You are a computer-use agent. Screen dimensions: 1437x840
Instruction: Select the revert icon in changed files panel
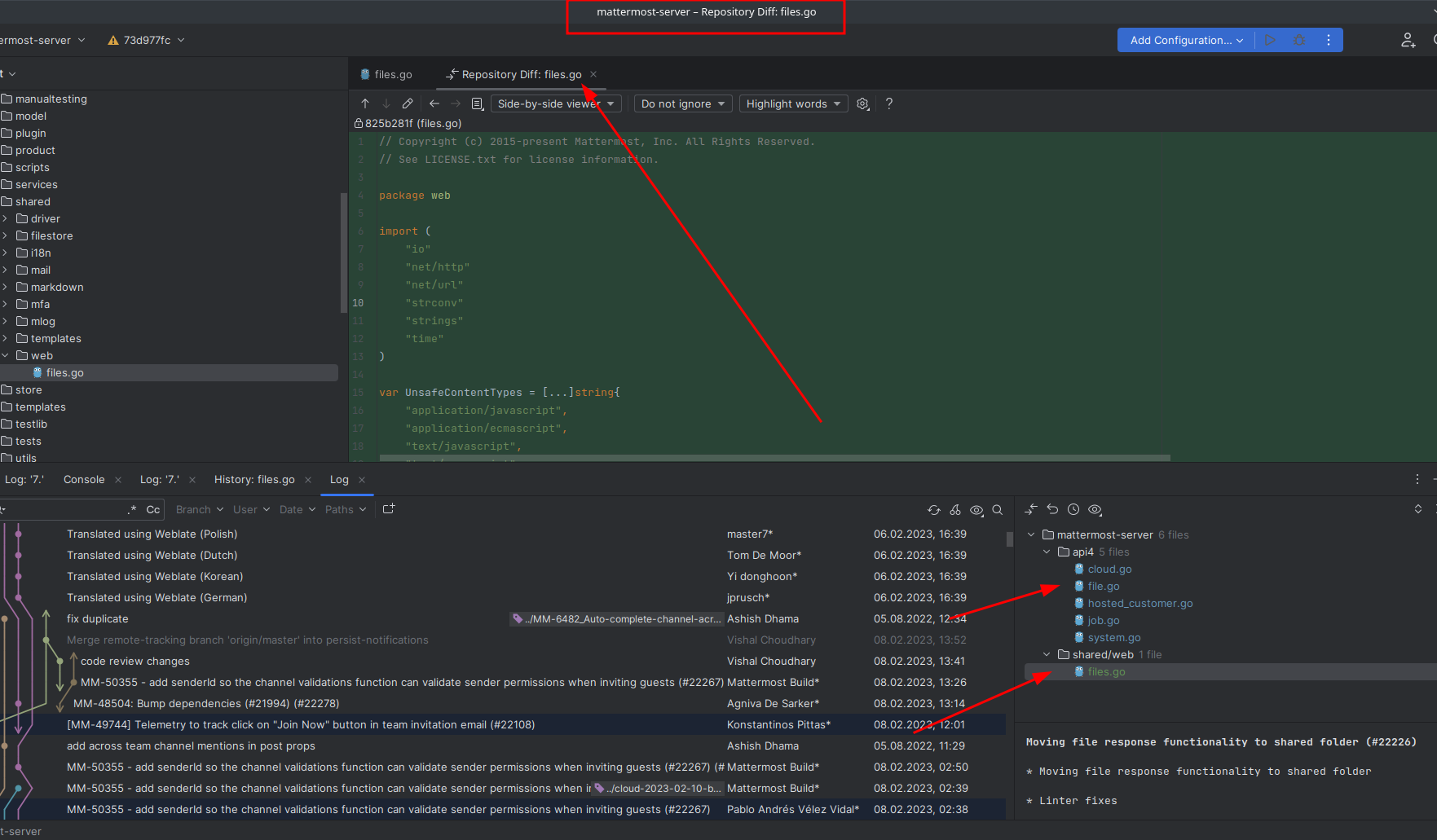coord(1051,509)
